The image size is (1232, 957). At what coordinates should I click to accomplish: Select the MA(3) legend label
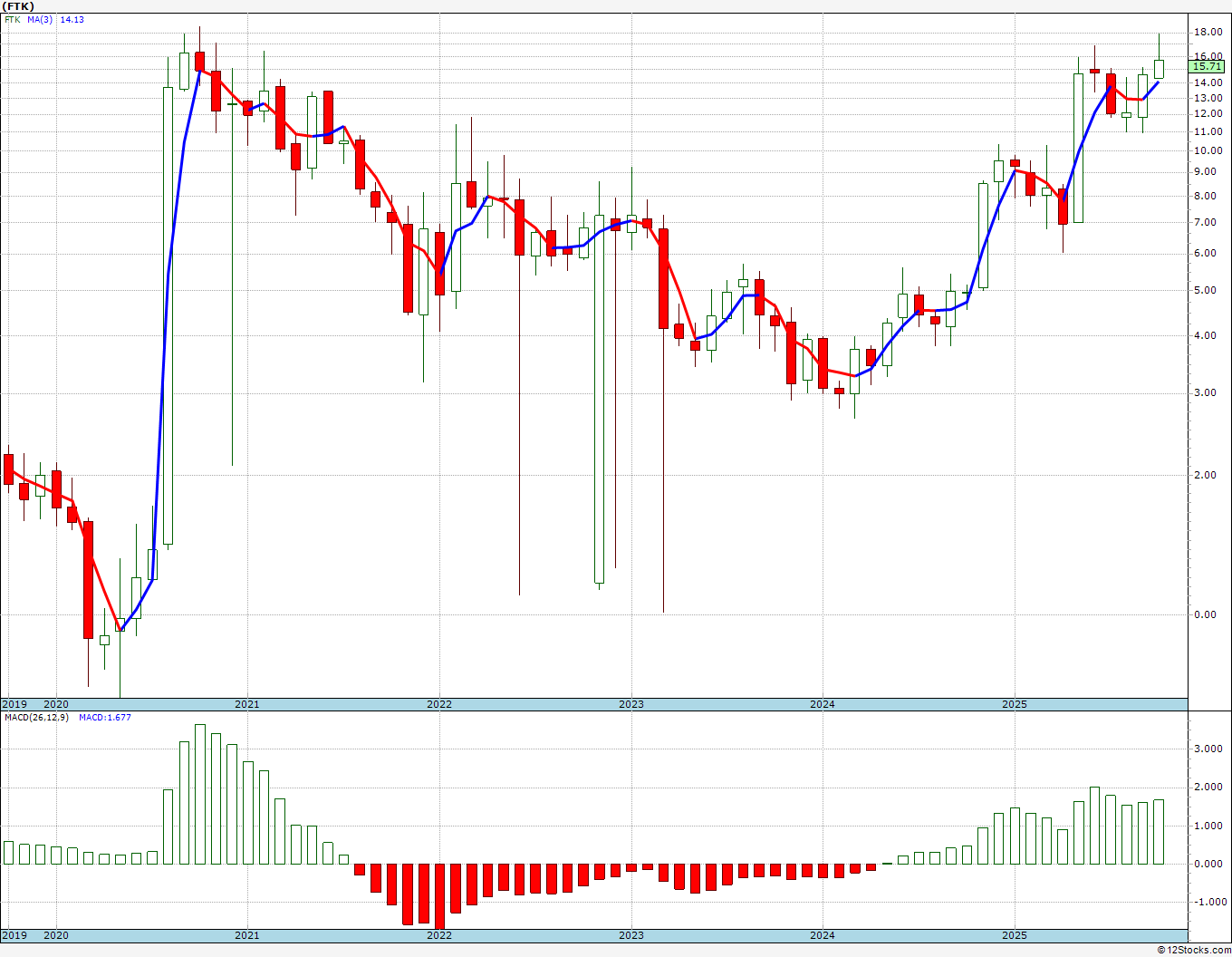pos(41,19)
